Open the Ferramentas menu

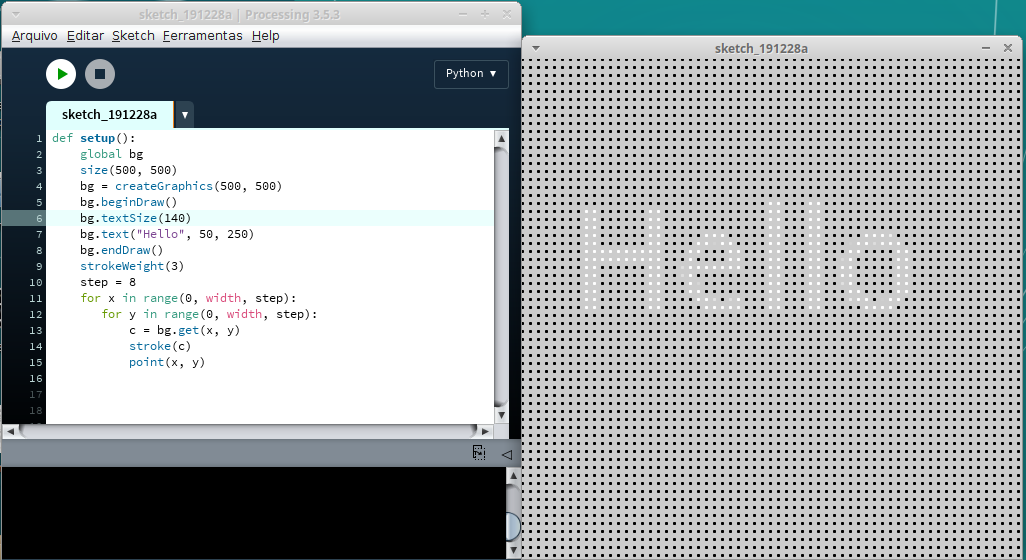tap(202, 36)
